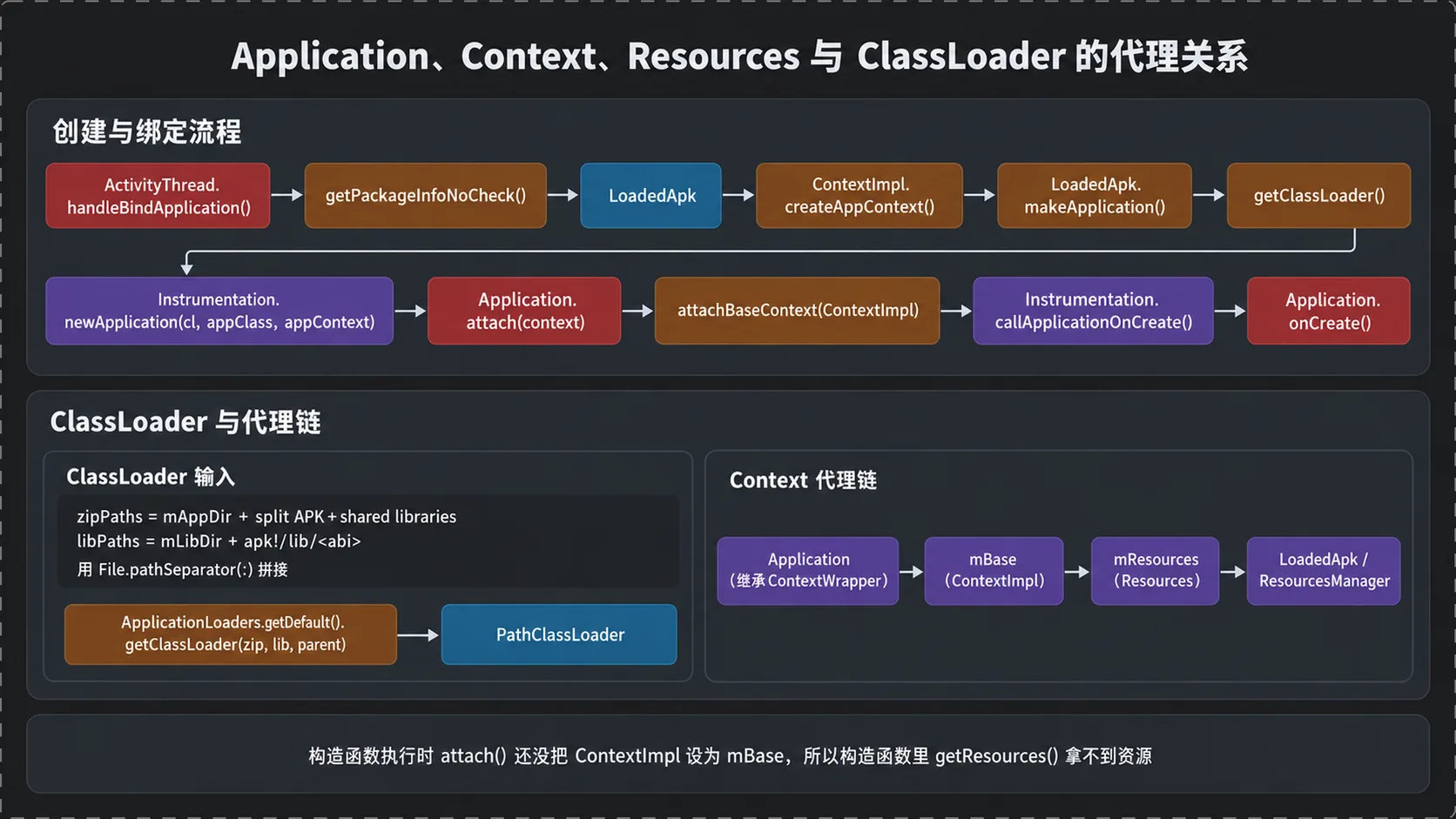1456x819 pixels.
Task: Click the 用 File.pathSeparator(:) 拼接 line
Action: coord(182,570)
